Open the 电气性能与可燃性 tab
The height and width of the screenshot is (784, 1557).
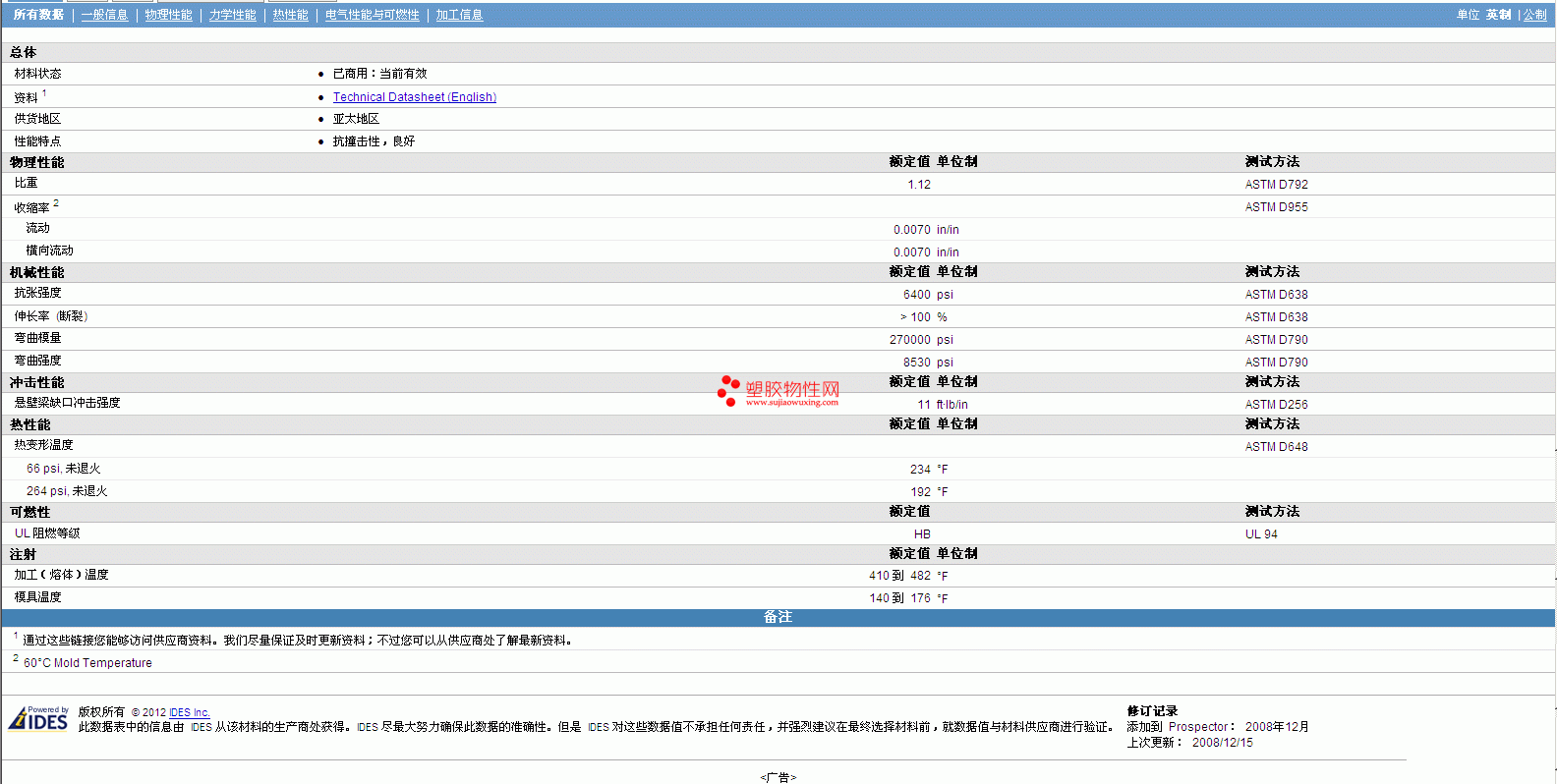click(x=372, y=15)
